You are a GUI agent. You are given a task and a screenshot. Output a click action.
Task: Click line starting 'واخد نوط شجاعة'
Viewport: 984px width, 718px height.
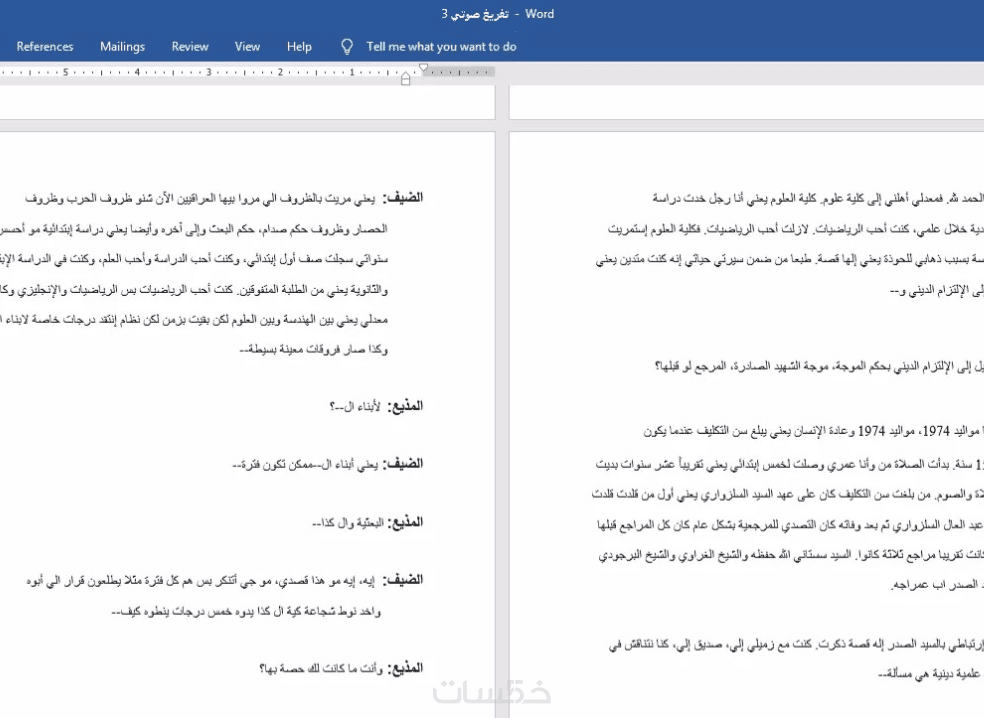coord(246,611)
